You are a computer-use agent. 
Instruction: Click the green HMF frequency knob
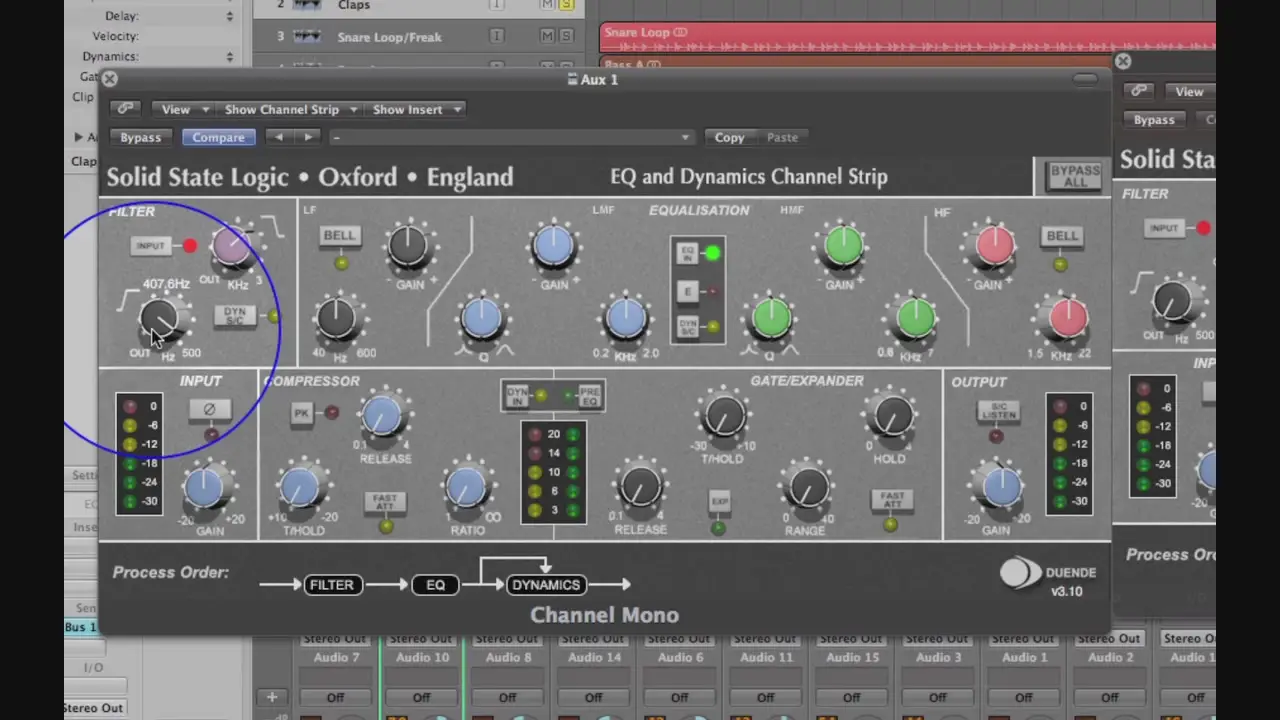(x=915, y=319)
